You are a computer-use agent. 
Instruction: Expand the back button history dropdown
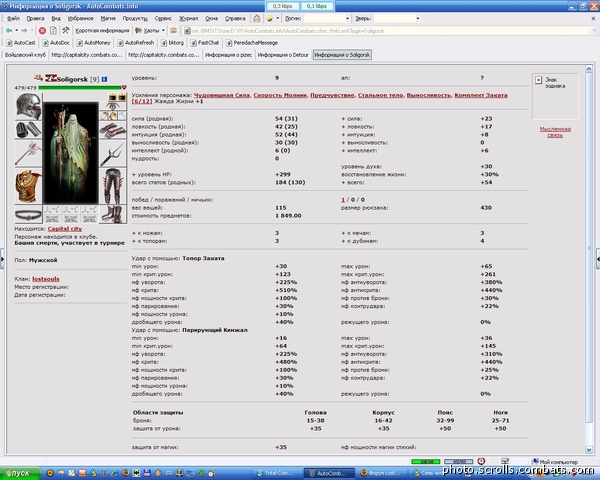click(16, 30)
